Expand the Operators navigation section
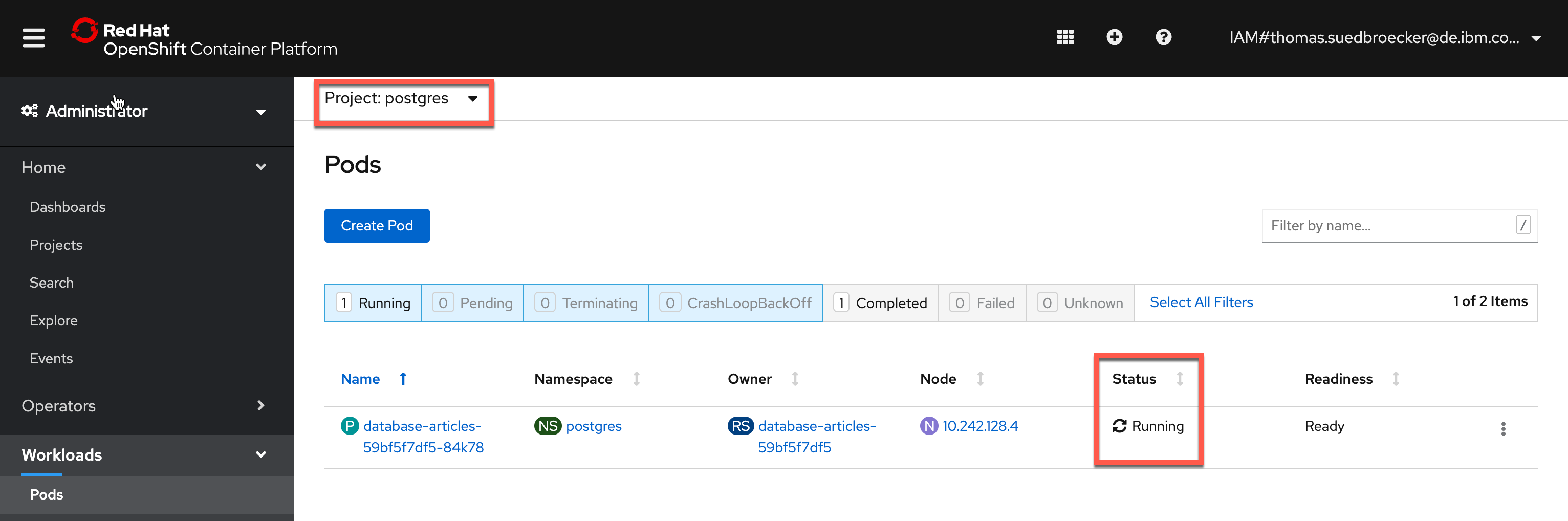 145,405
